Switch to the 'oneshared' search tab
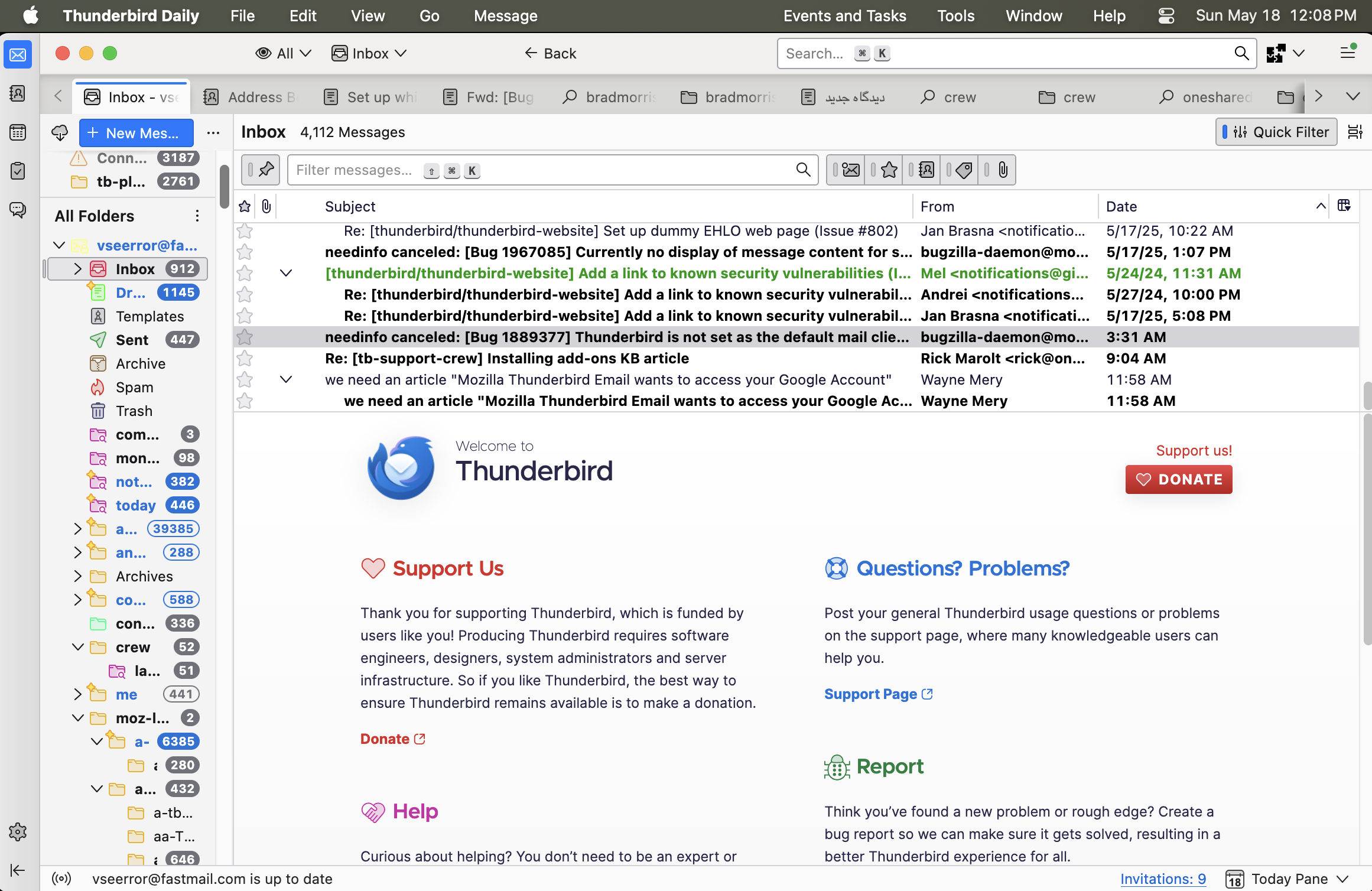This screenshot has width=1372, height=891. 1206,97
